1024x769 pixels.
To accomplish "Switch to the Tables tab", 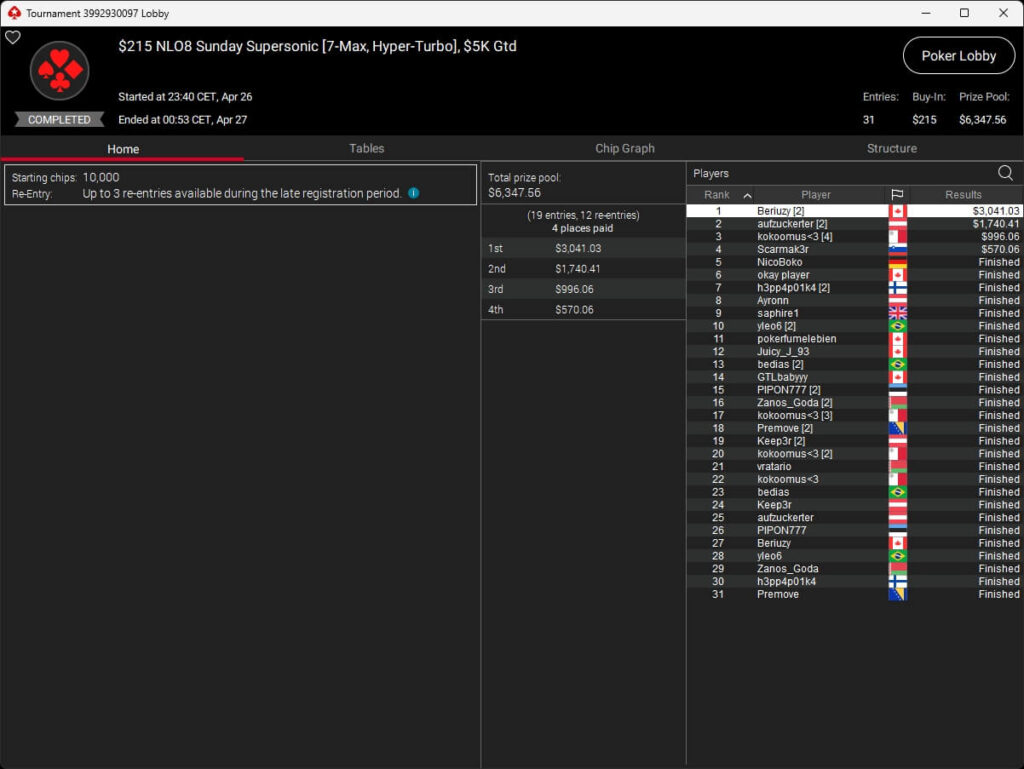I will point(366,148).
